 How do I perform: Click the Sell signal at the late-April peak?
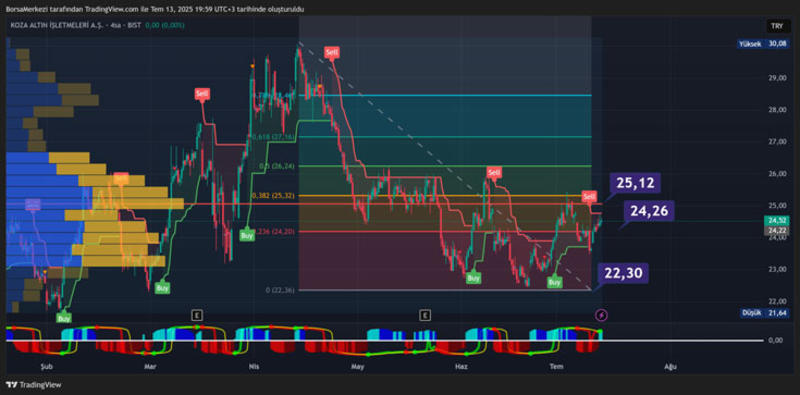(332, 52)
